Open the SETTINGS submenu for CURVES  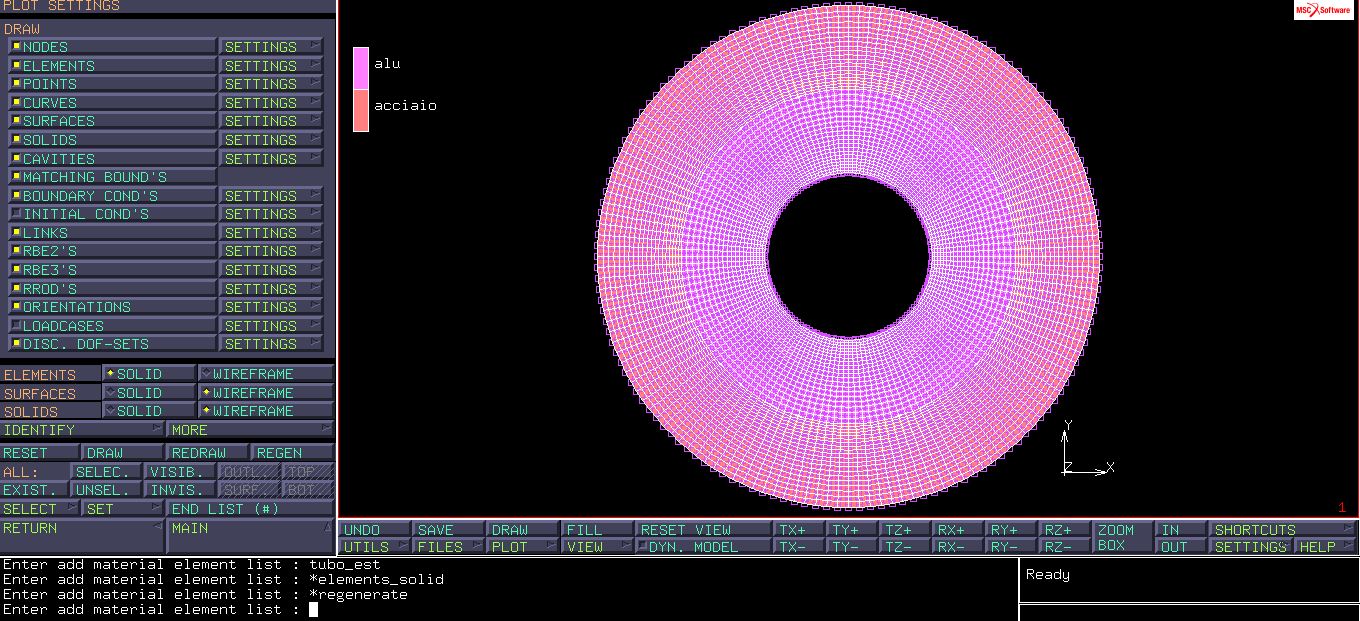[271, 103]
